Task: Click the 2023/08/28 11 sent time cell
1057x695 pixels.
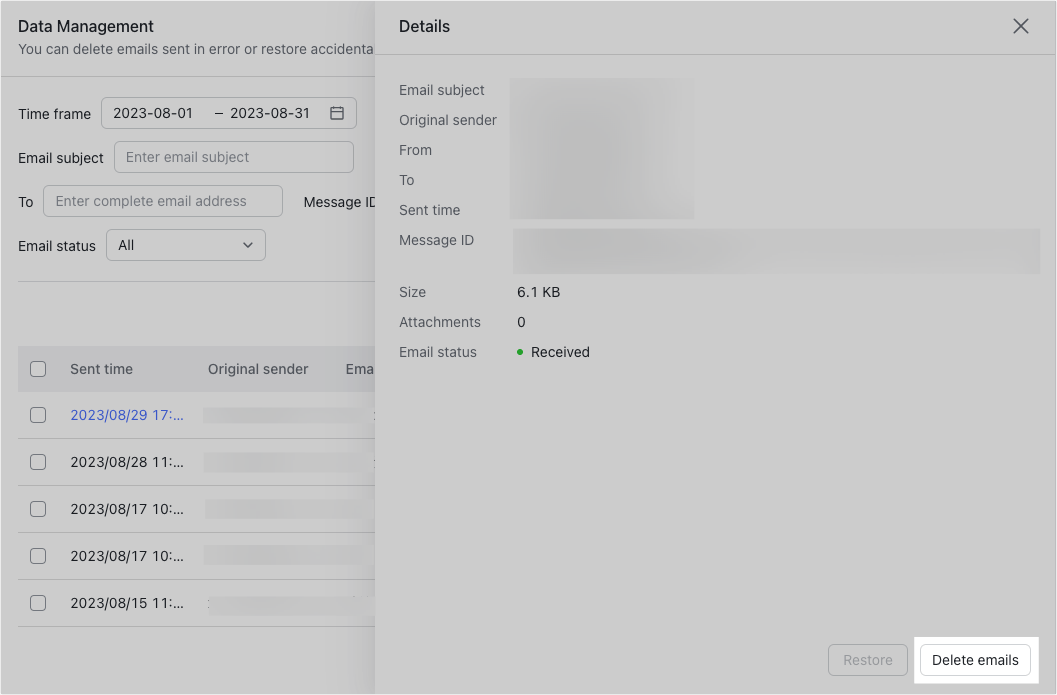Action: coord(127,462)
